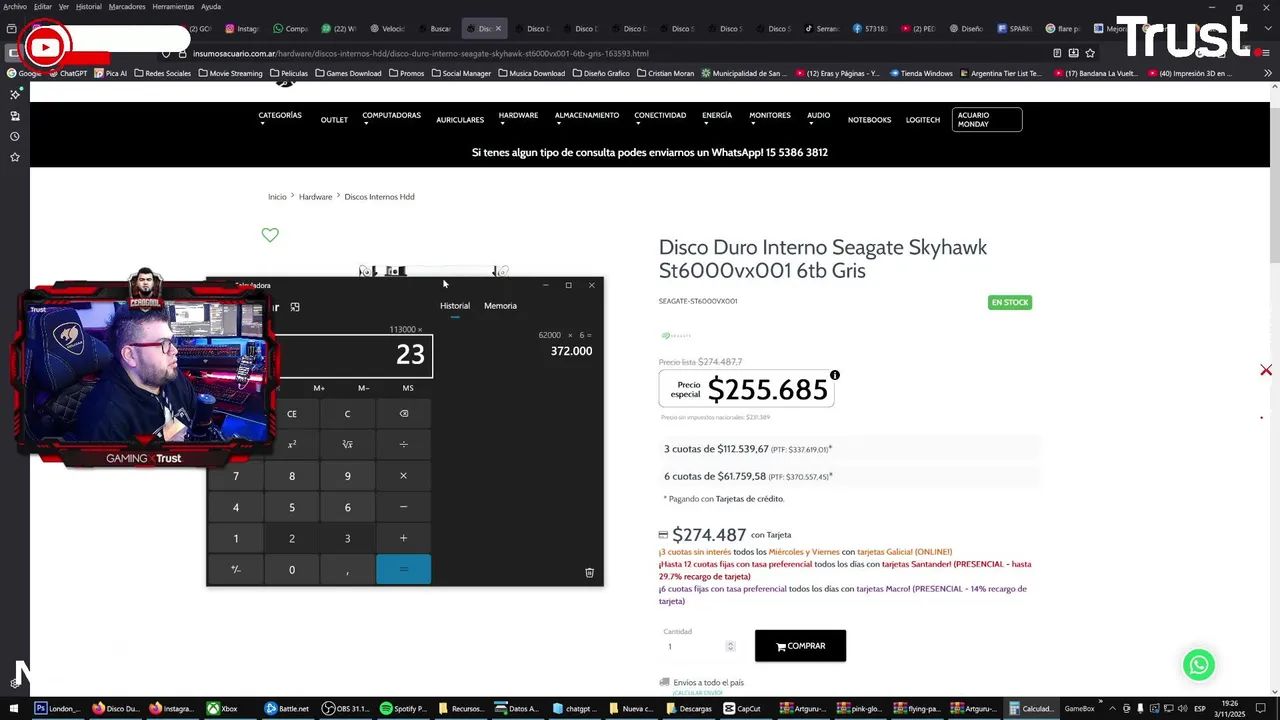This screenshot has height=720, width=1280.
Task: Switch to calculator Historial tab
Action: (455, 306)
